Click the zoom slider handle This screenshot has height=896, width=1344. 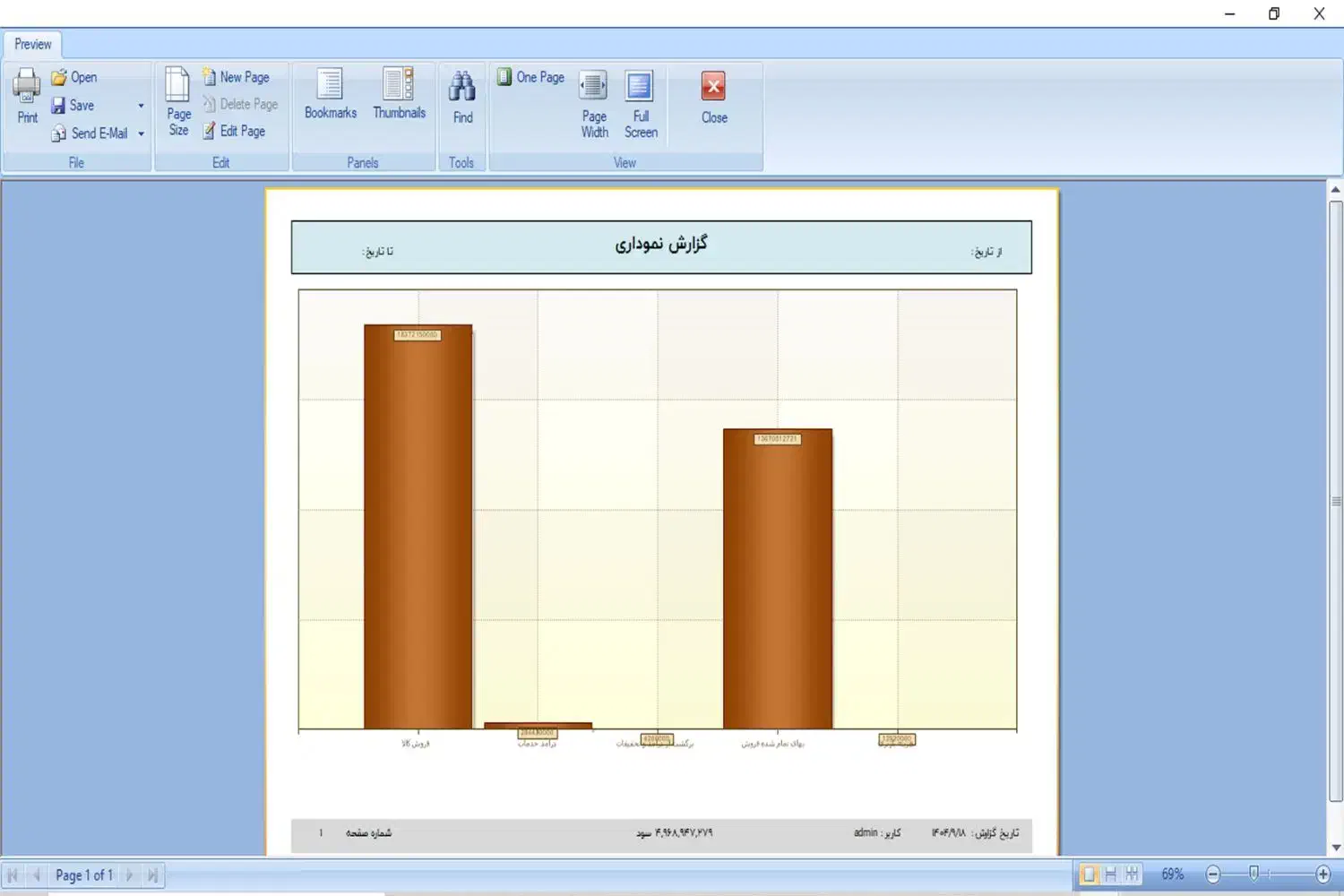pyautogui.click(x=1254, y=874)
